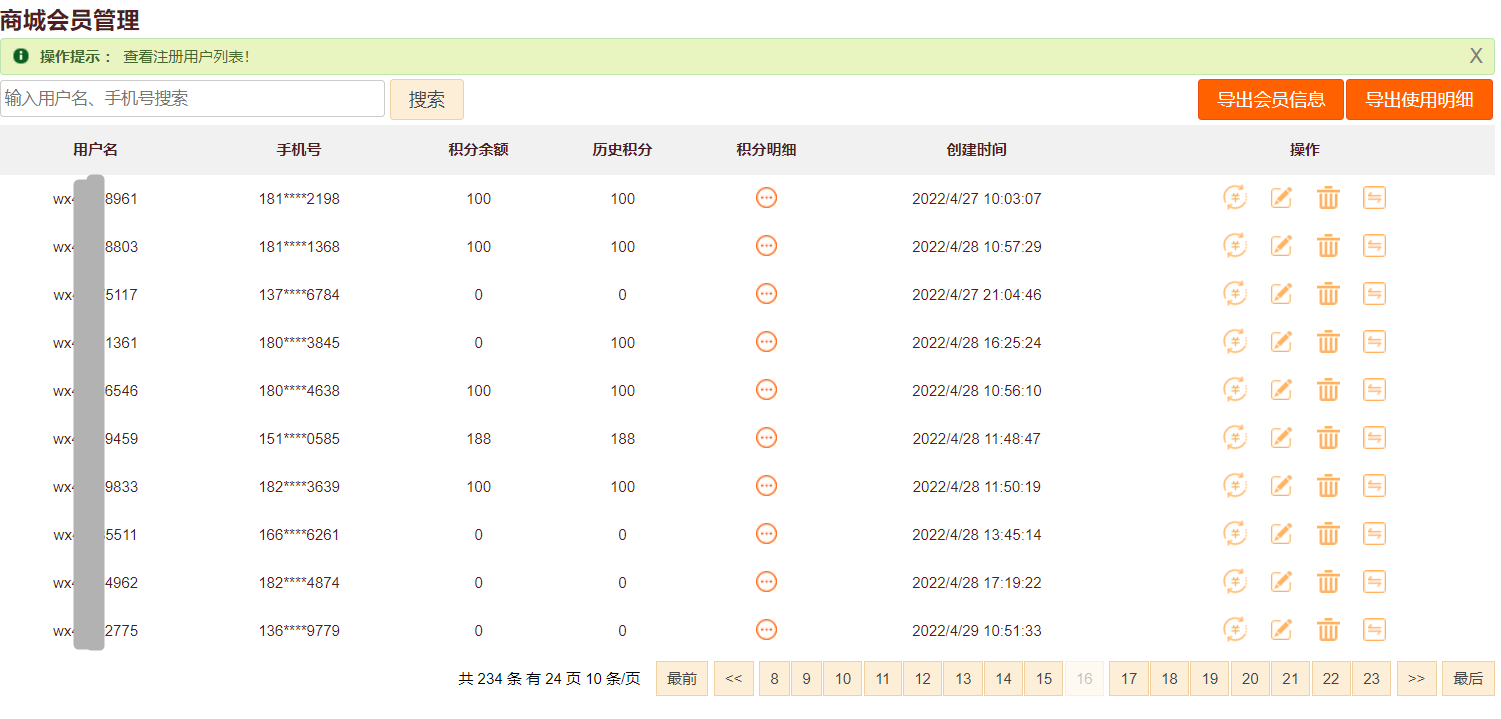Delete the member with phone 166****6261
Image resolution: width=1501 pixels, height=719 pixels.
pyautogui.click(x=1328, y=534)
